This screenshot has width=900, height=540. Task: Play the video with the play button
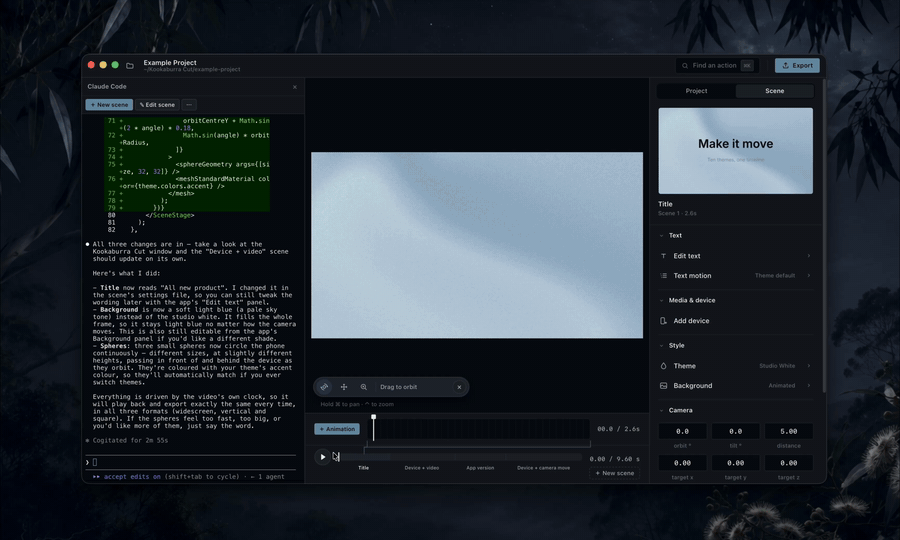click(x=323, y=457)
